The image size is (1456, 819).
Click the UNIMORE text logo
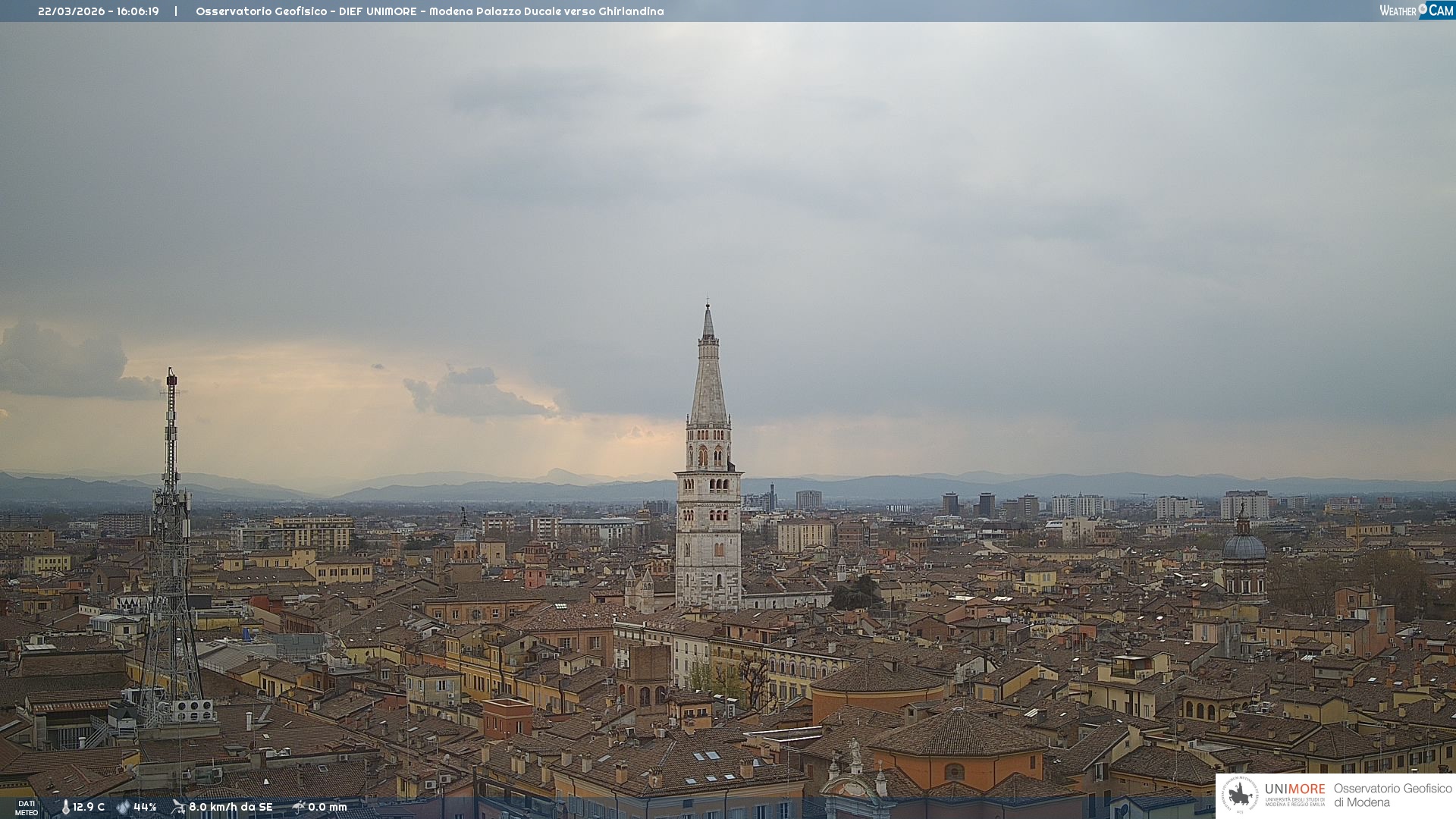1294,789
